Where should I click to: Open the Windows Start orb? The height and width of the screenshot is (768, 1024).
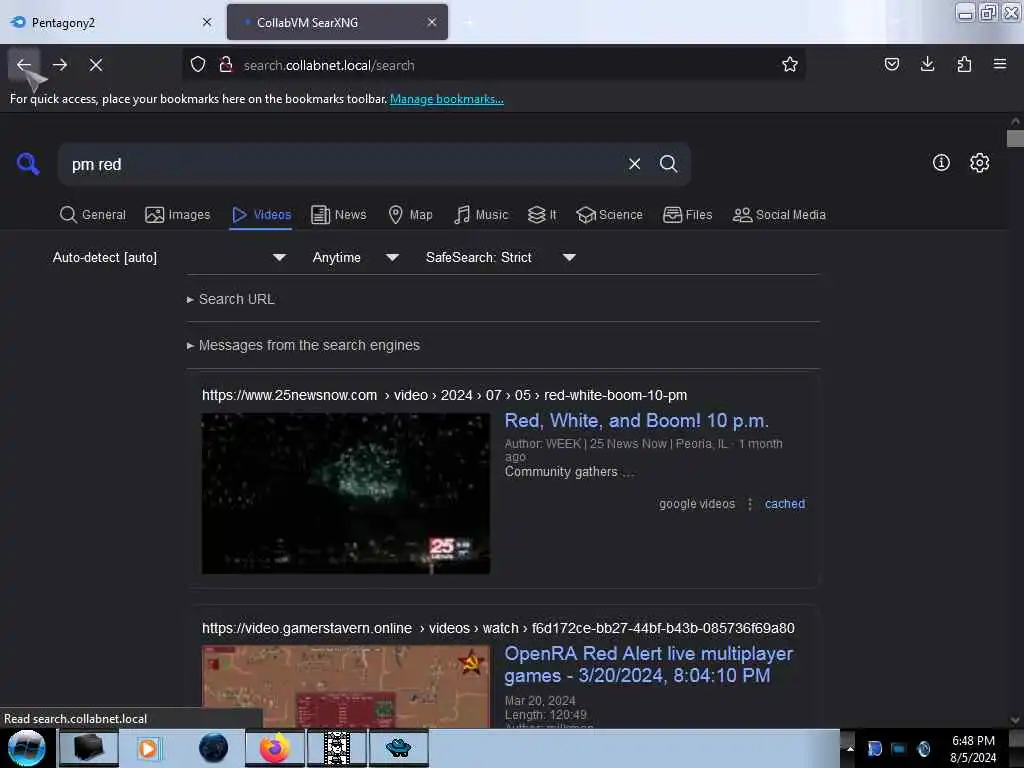(27, 748)
